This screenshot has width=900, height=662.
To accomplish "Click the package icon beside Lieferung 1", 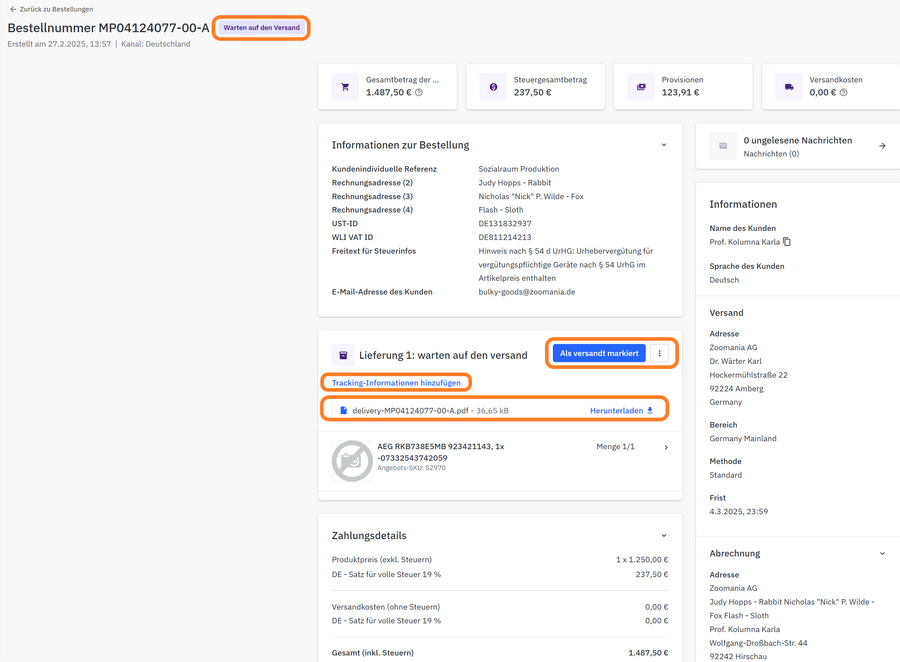I will pos(343,355).
